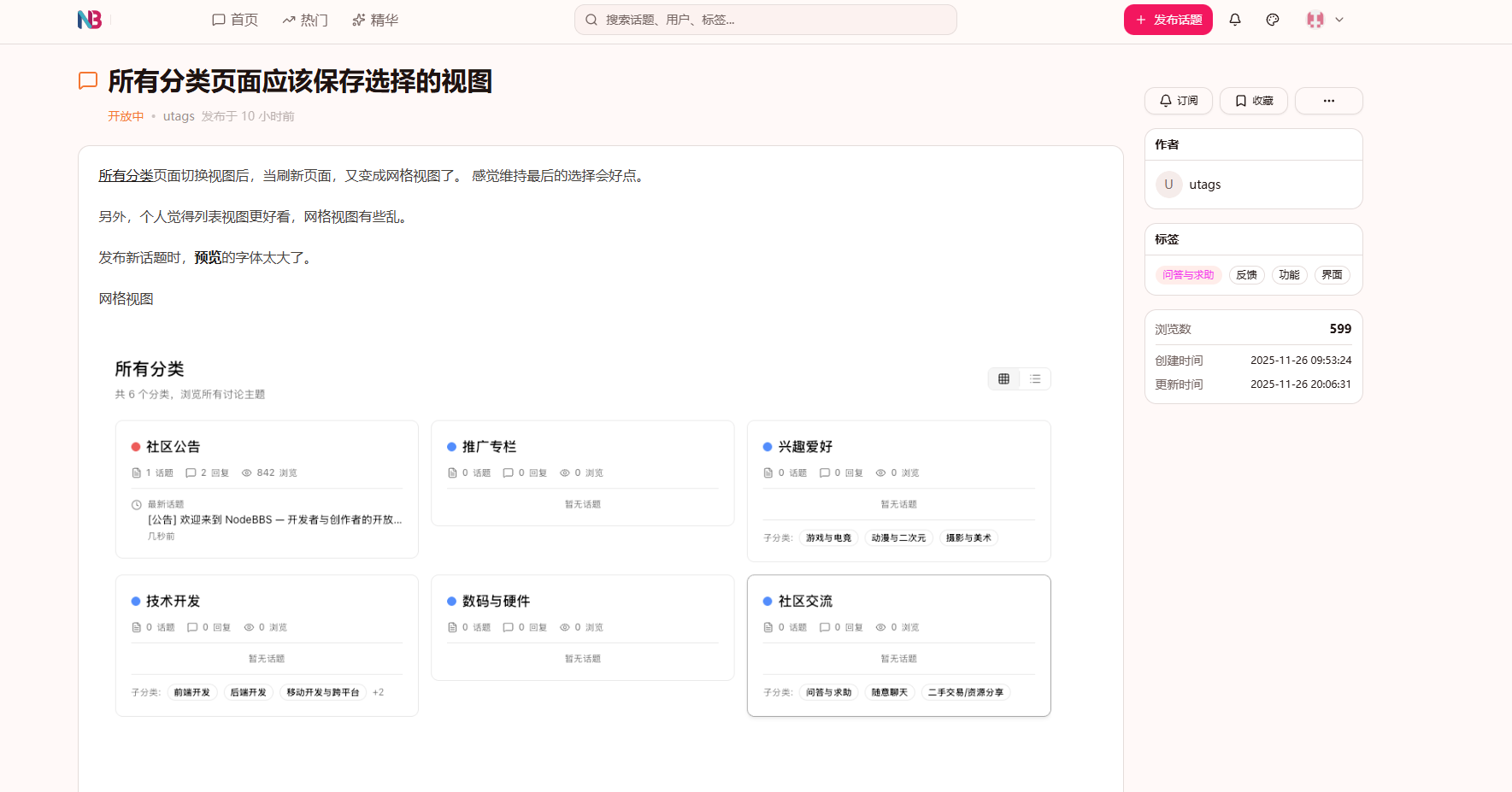Viewport: 1512px width, 792px height.
Task: Click the search magnifier icon
Action: pyautogui.click(x=591, y=20)
